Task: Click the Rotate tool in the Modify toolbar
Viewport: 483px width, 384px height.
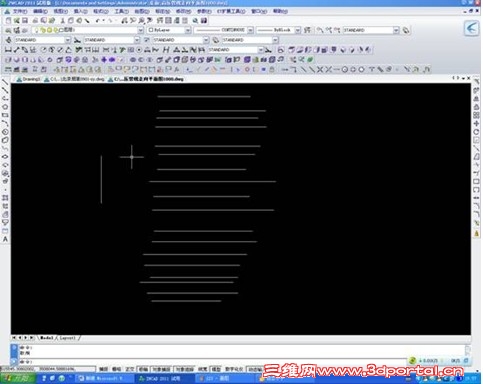Action: [x=477, y=132]
